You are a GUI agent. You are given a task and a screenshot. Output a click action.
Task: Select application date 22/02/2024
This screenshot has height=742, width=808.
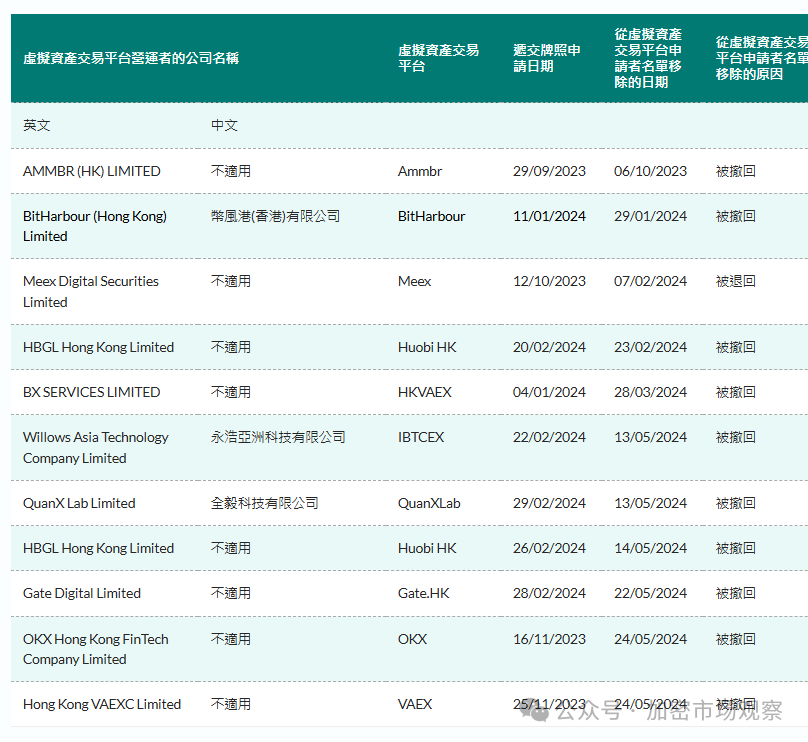(549, 437)
